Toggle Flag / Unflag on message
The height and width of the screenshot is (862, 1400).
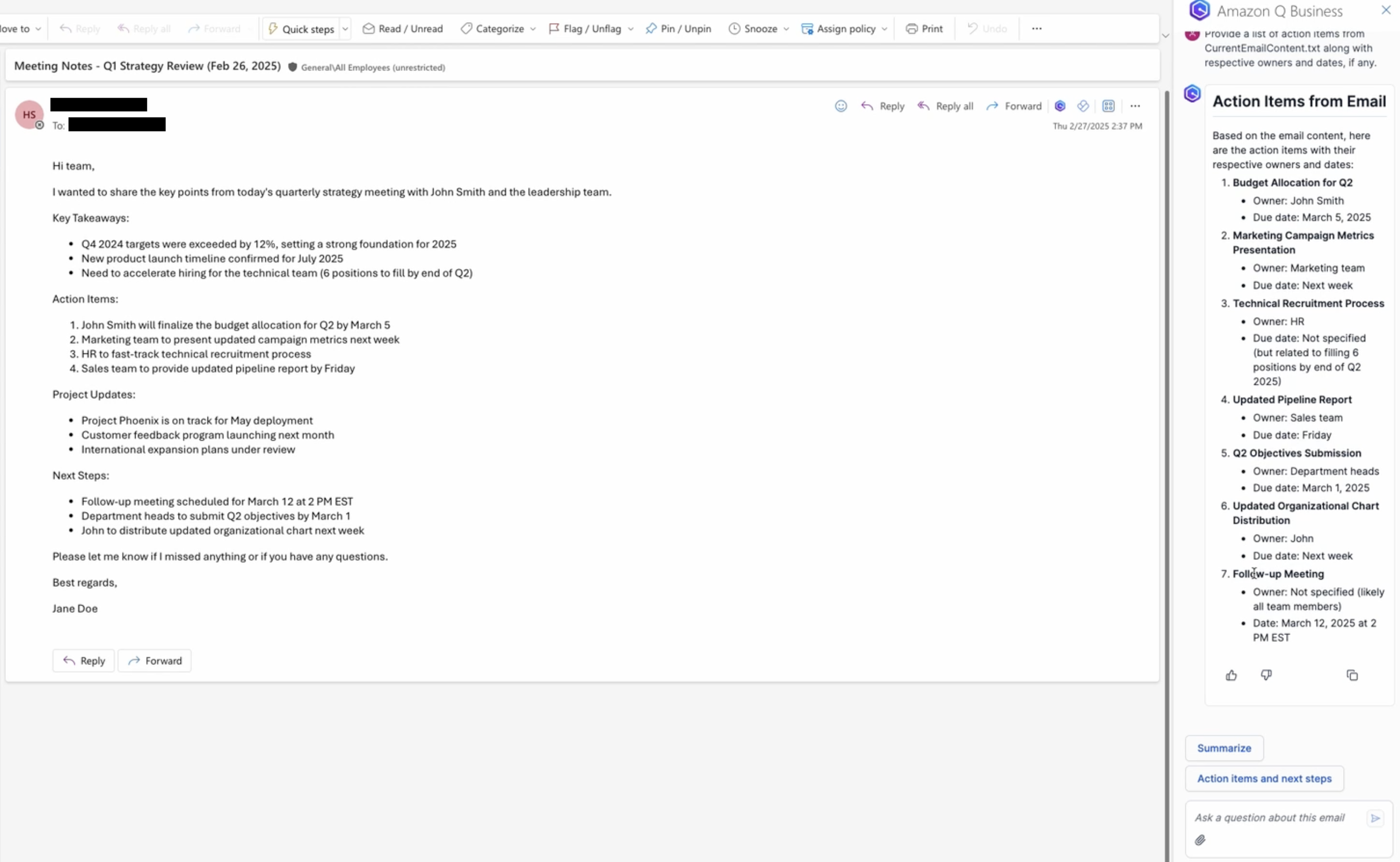point(585,28)
